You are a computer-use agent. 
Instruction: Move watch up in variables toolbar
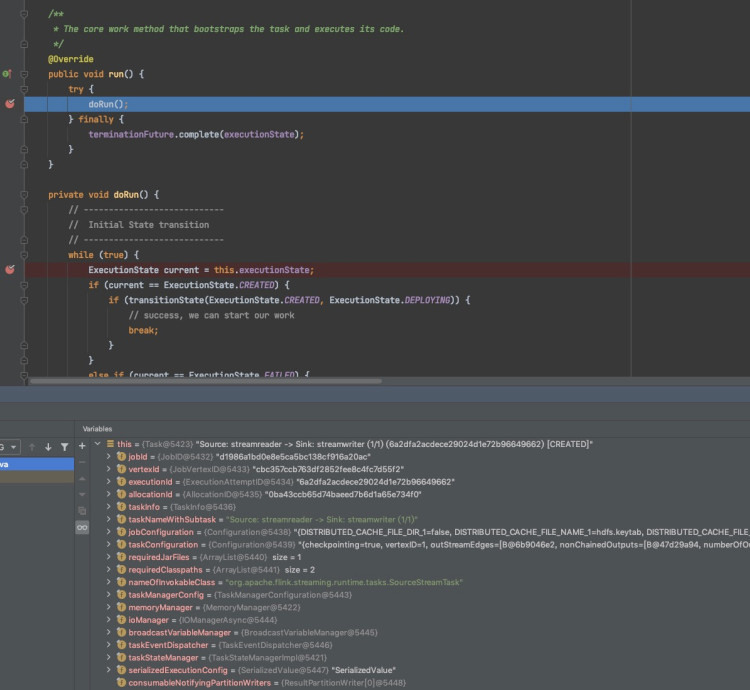[82, 478]
